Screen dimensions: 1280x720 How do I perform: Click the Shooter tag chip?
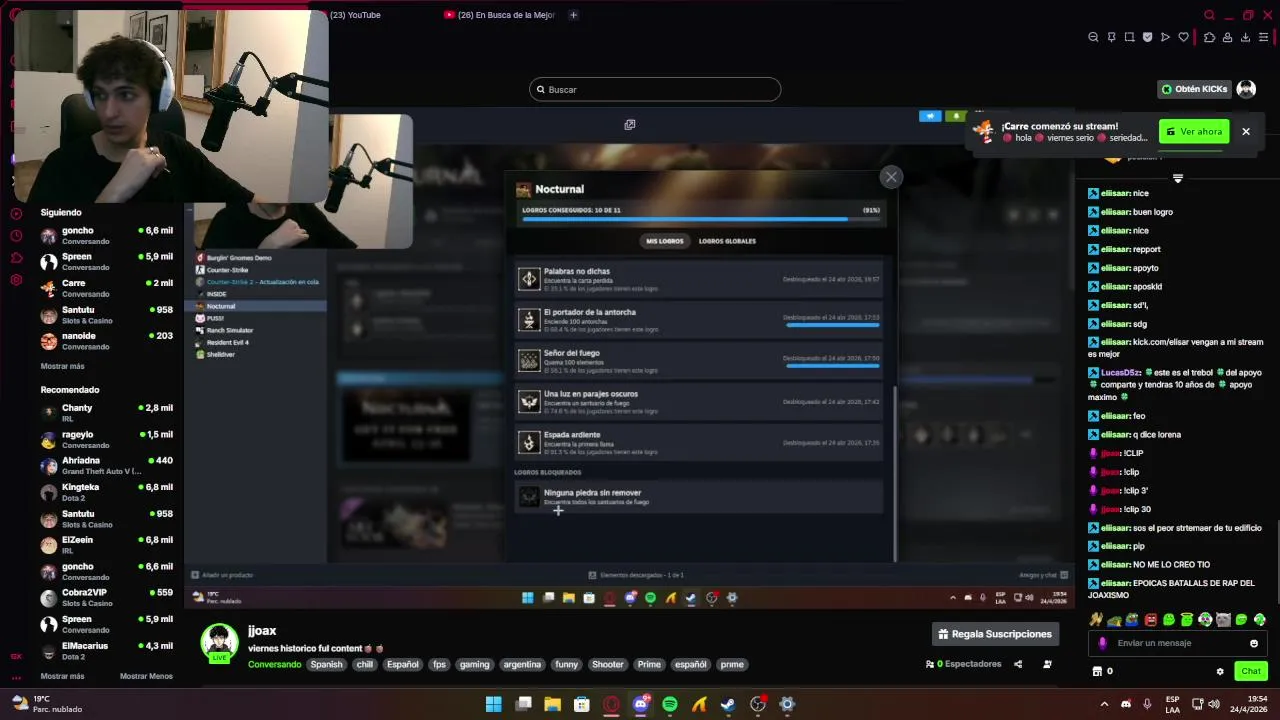tap(607, 664)
